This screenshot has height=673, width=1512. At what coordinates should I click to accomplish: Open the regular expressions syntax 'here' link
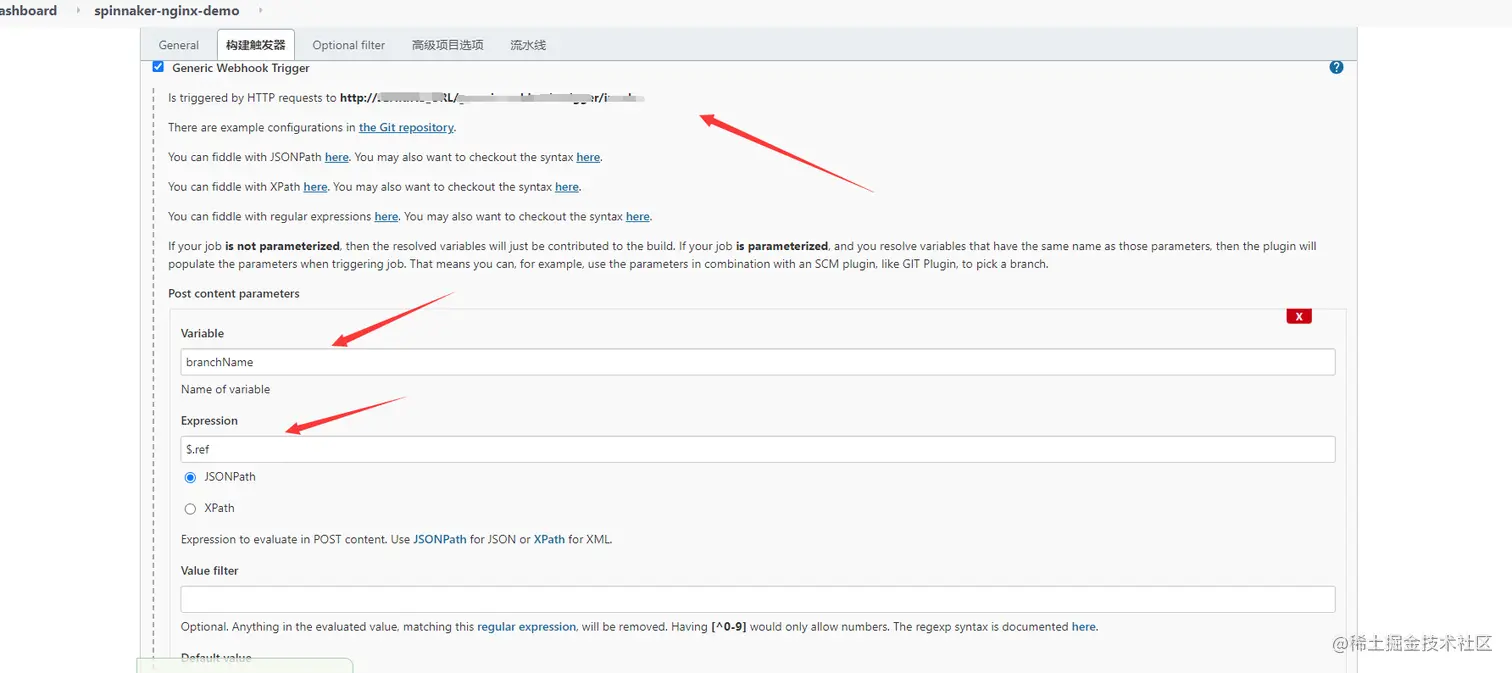coord(638,217)
